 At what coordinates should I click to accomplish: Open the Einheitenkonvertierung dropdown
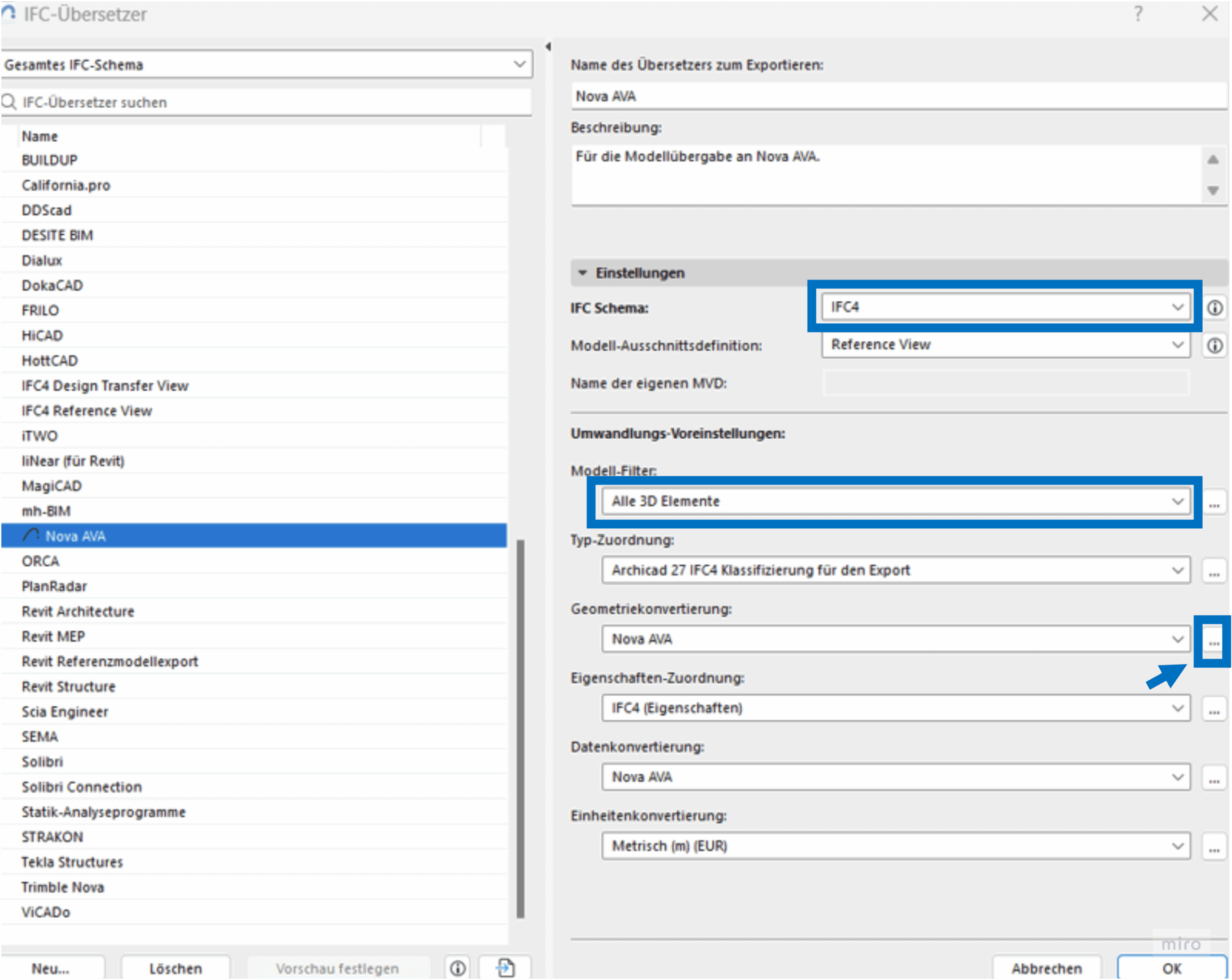click(x=895, y=846)
